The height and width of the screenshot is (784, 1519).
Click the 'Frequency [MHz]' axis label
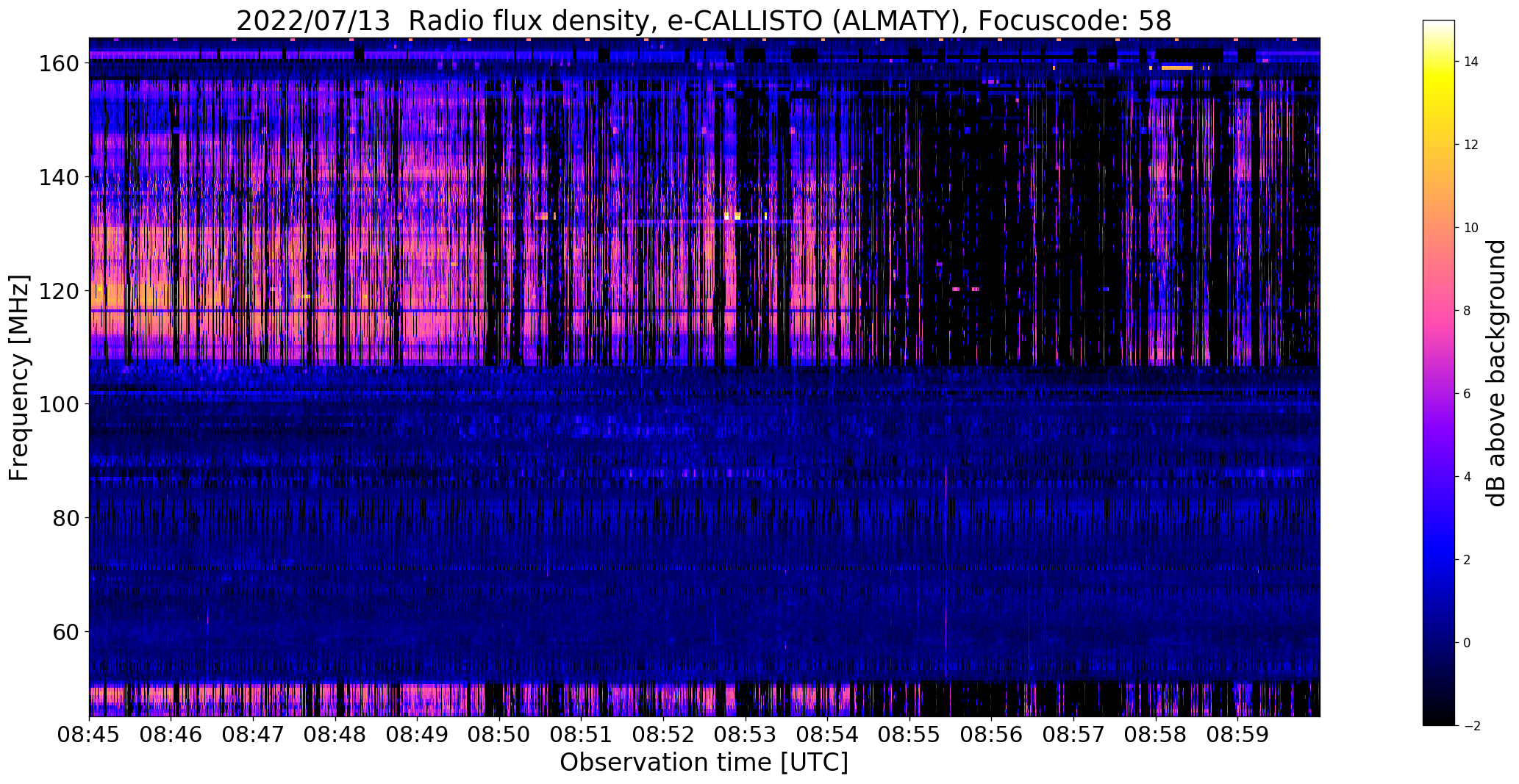pyautogui.click(x=19, y=378)
